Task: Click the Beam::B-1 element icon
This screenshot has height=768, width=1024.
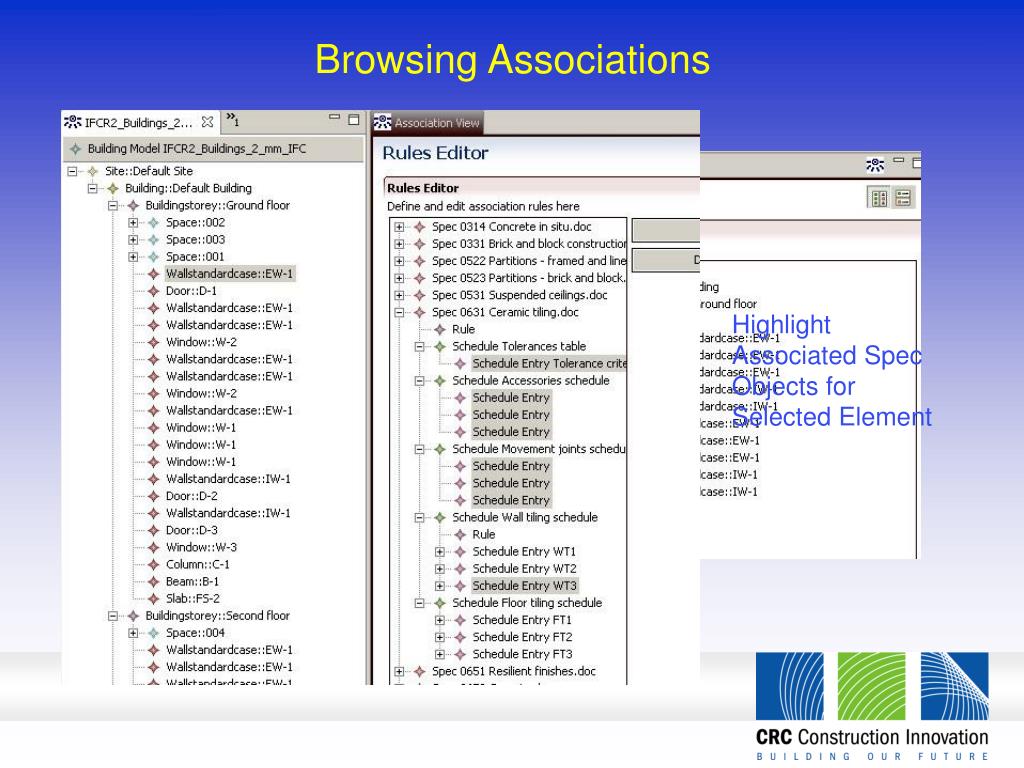Action: point(153,581)
